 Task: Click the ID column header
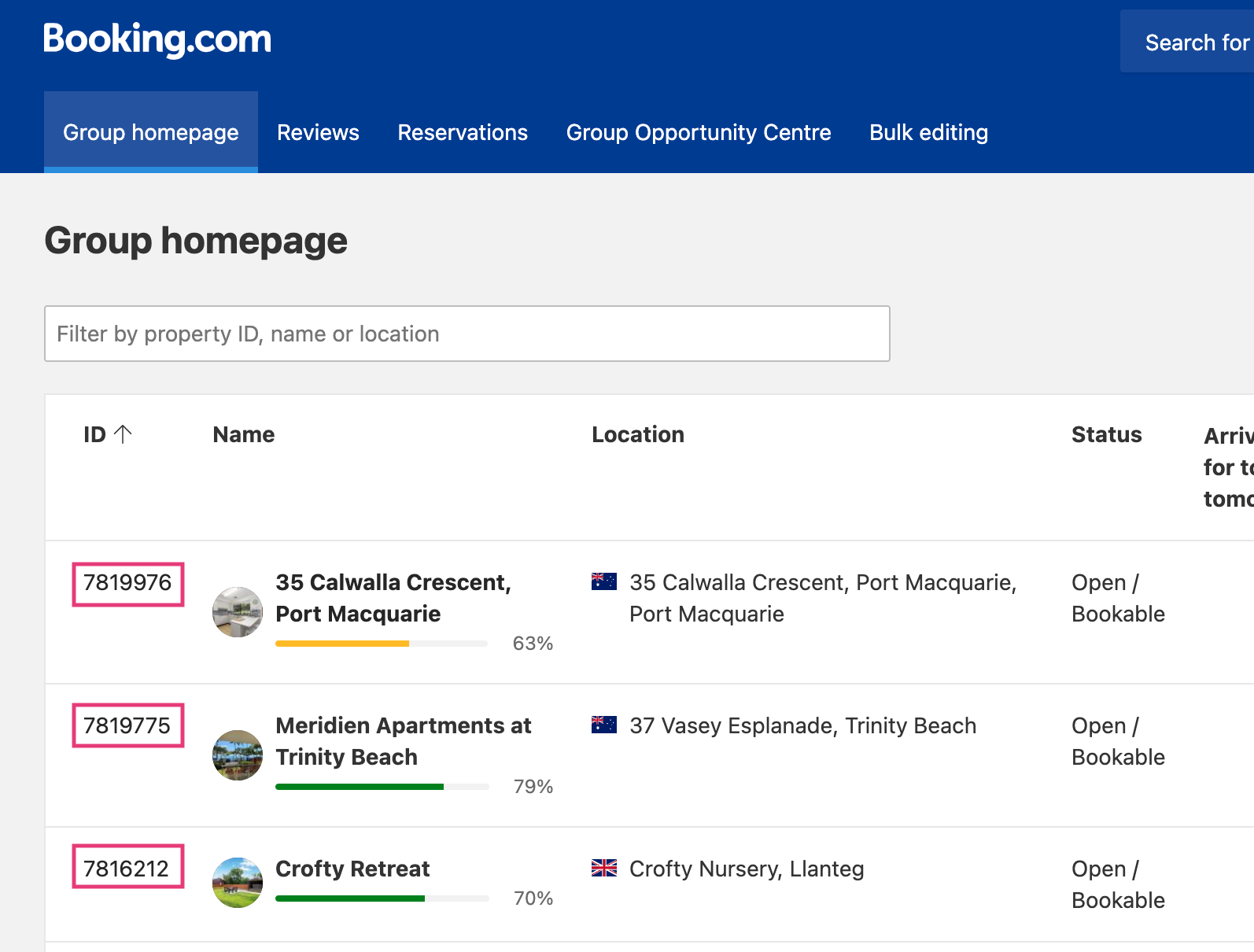pos(94,434)
